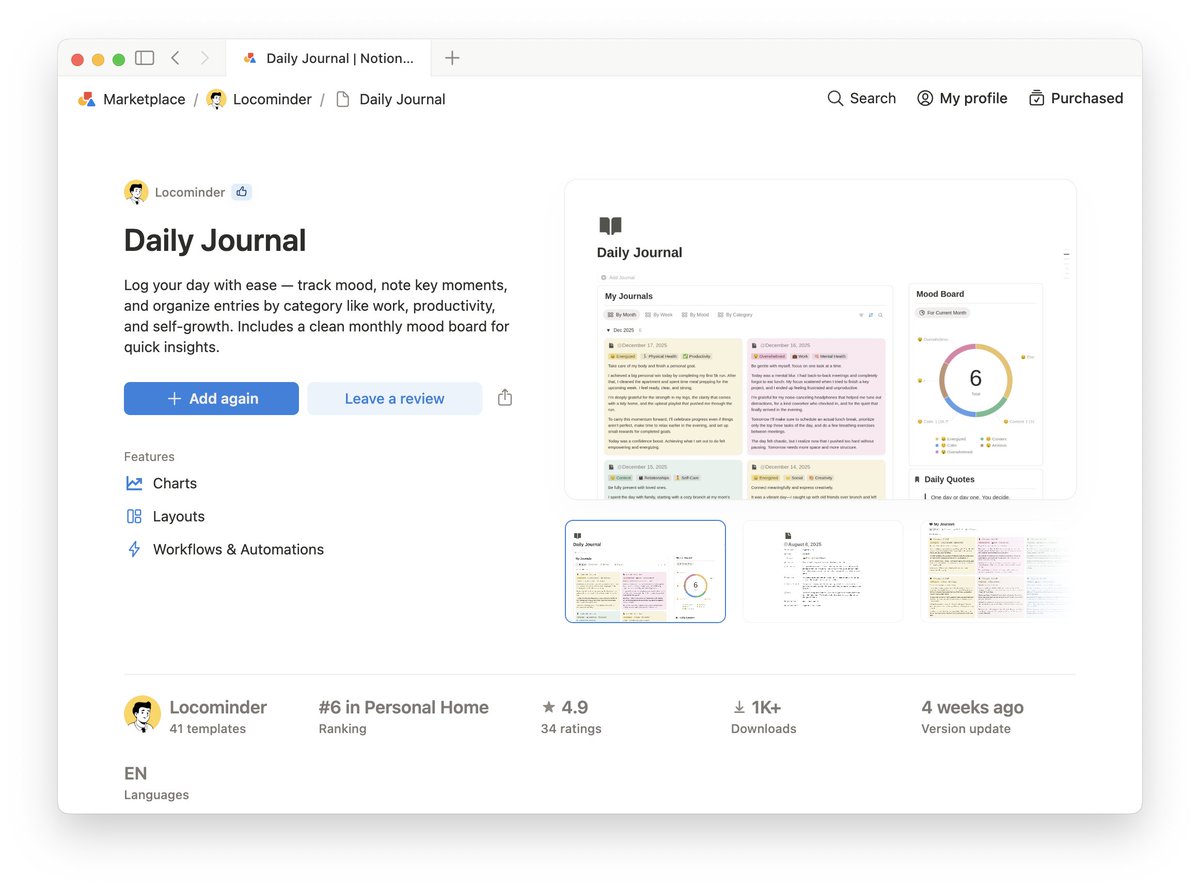
Task: Toggle the browser sidebar
Action: coord(144,58)
